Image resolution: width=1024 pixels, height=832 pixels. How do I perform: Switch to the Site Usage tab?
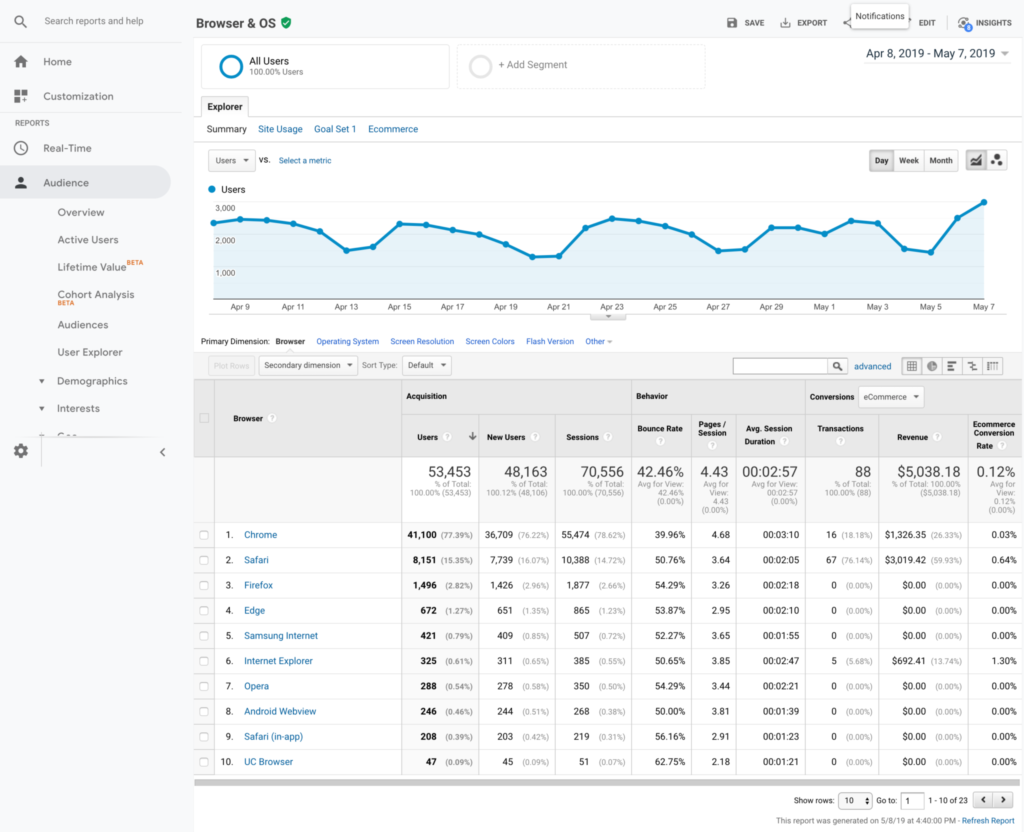pyautogui.click(x=280, y=129)
